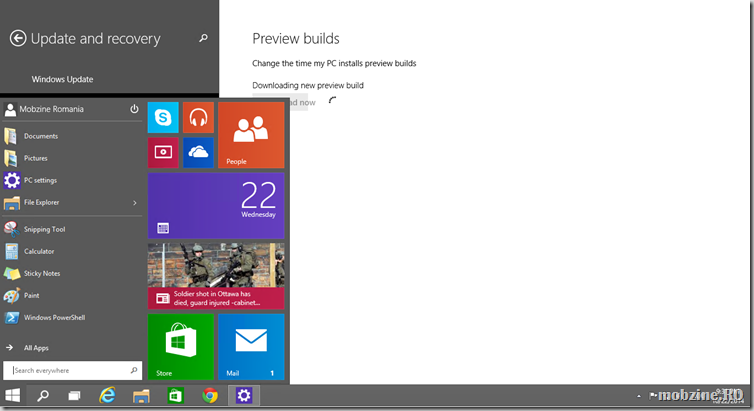
Task: Click the power button in Start menu
Action: click(134, 109)
